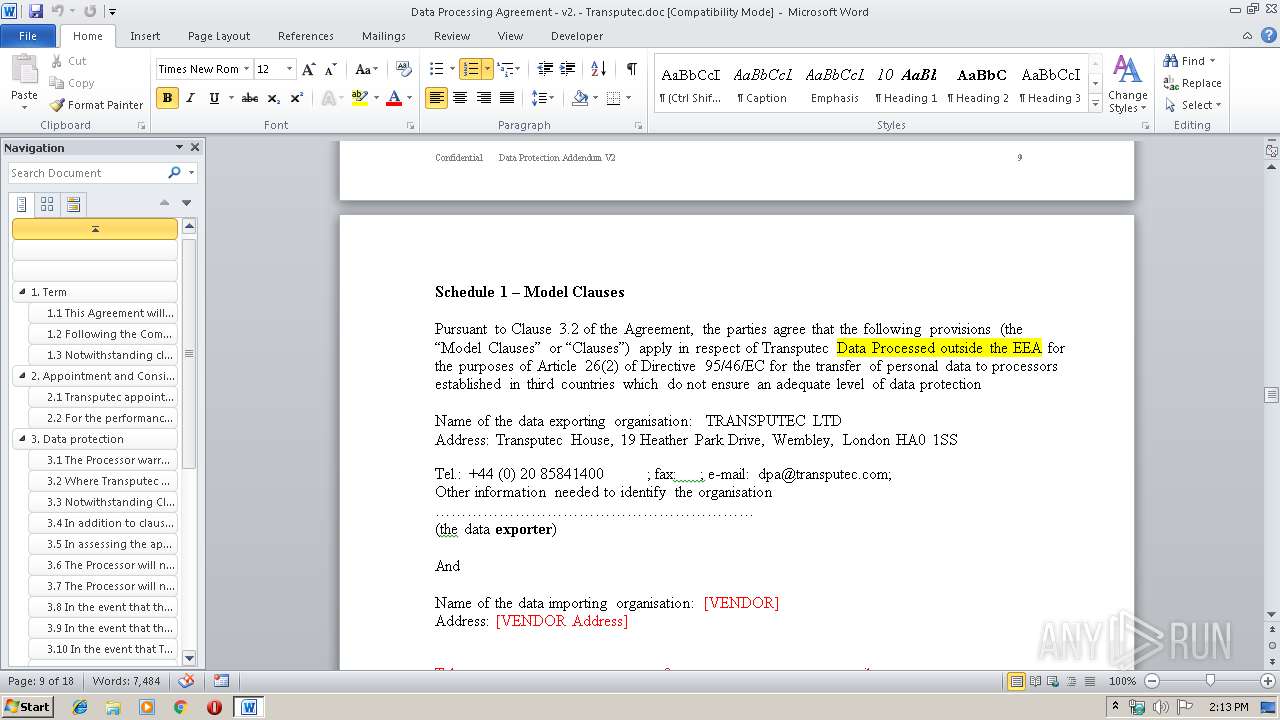Viewport: 1280px width, 720px height.
Task: Open Windows Start menu
Action: click(27, 706)
